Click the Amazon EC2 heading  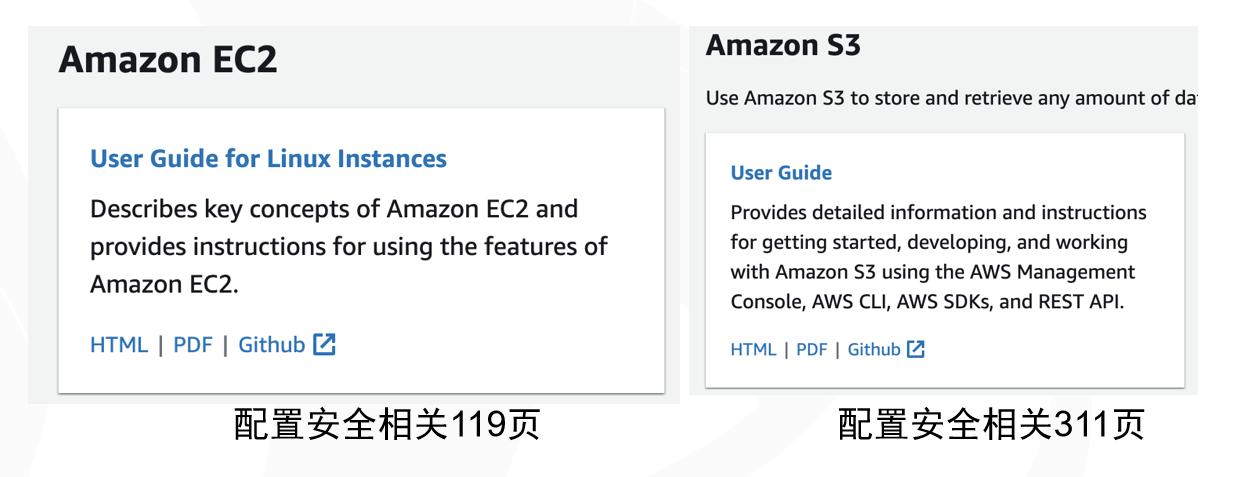click(168, 60)
